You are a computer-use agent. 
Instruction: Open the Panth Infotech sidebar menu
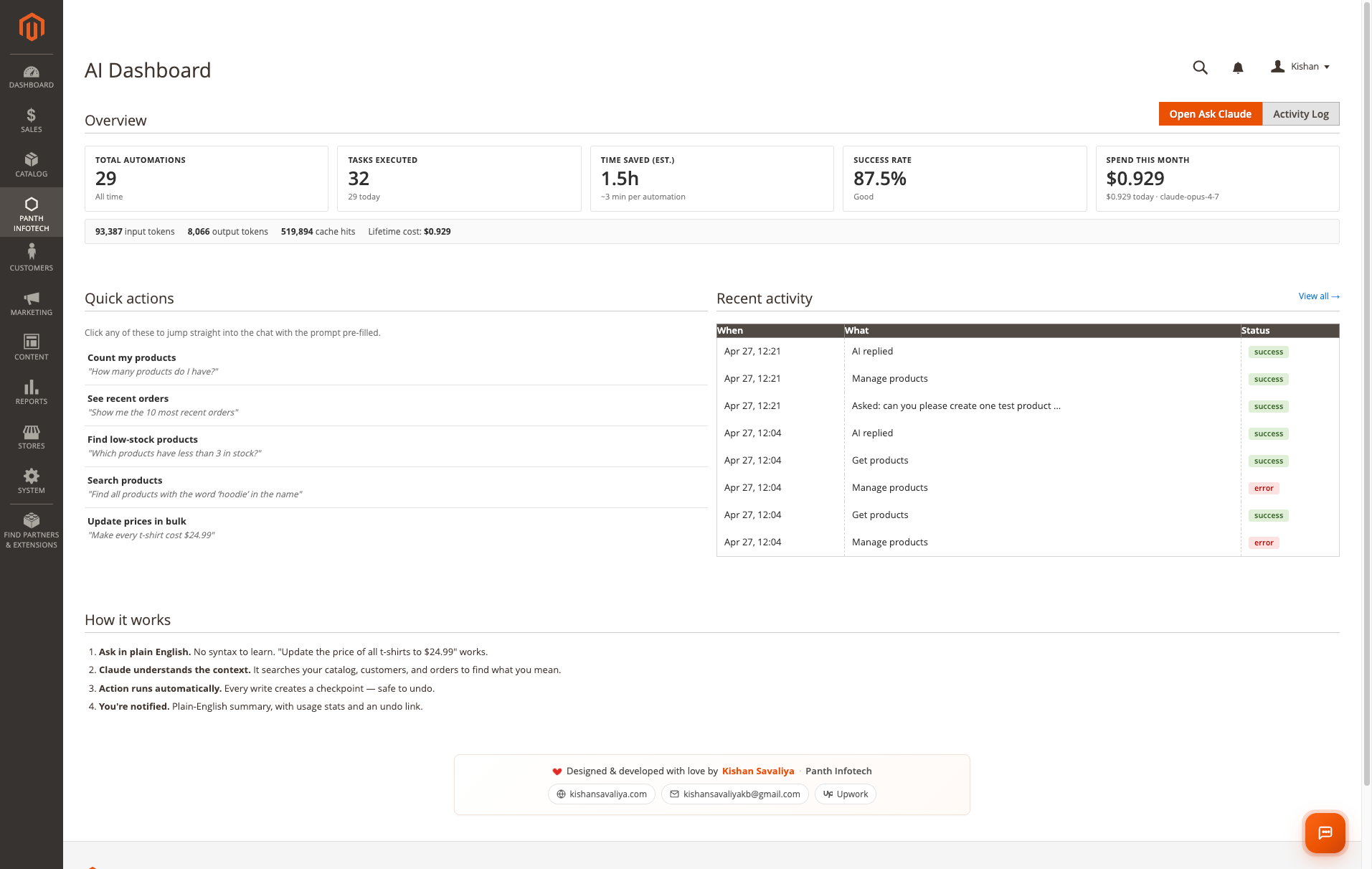click(x=32, y=213)
